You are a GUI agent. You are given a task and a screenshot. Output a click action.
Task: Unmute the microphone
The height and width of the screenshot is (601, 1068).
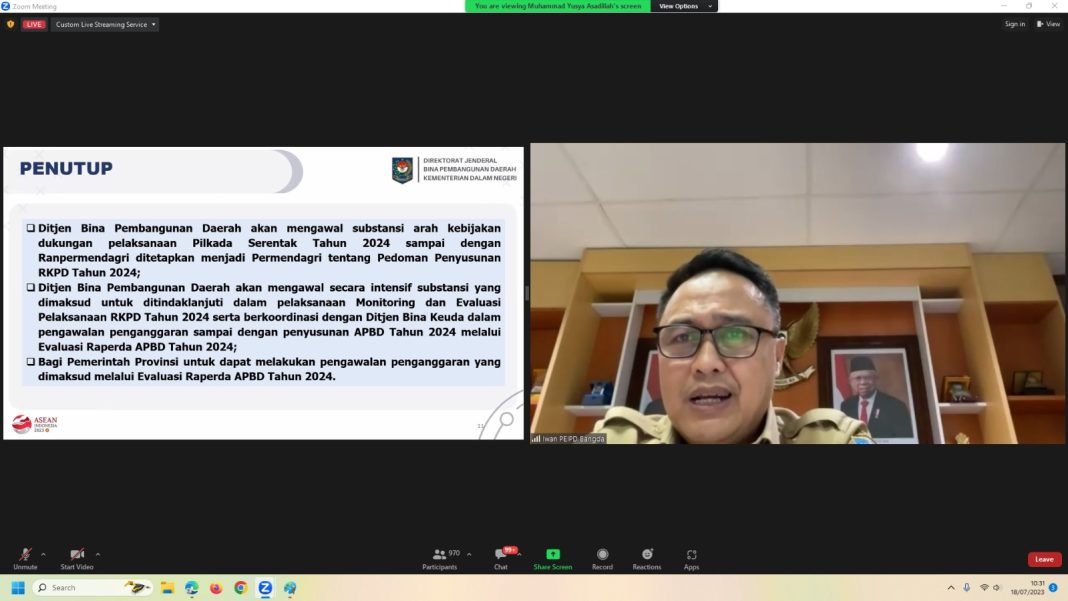(x=24, y=555)
